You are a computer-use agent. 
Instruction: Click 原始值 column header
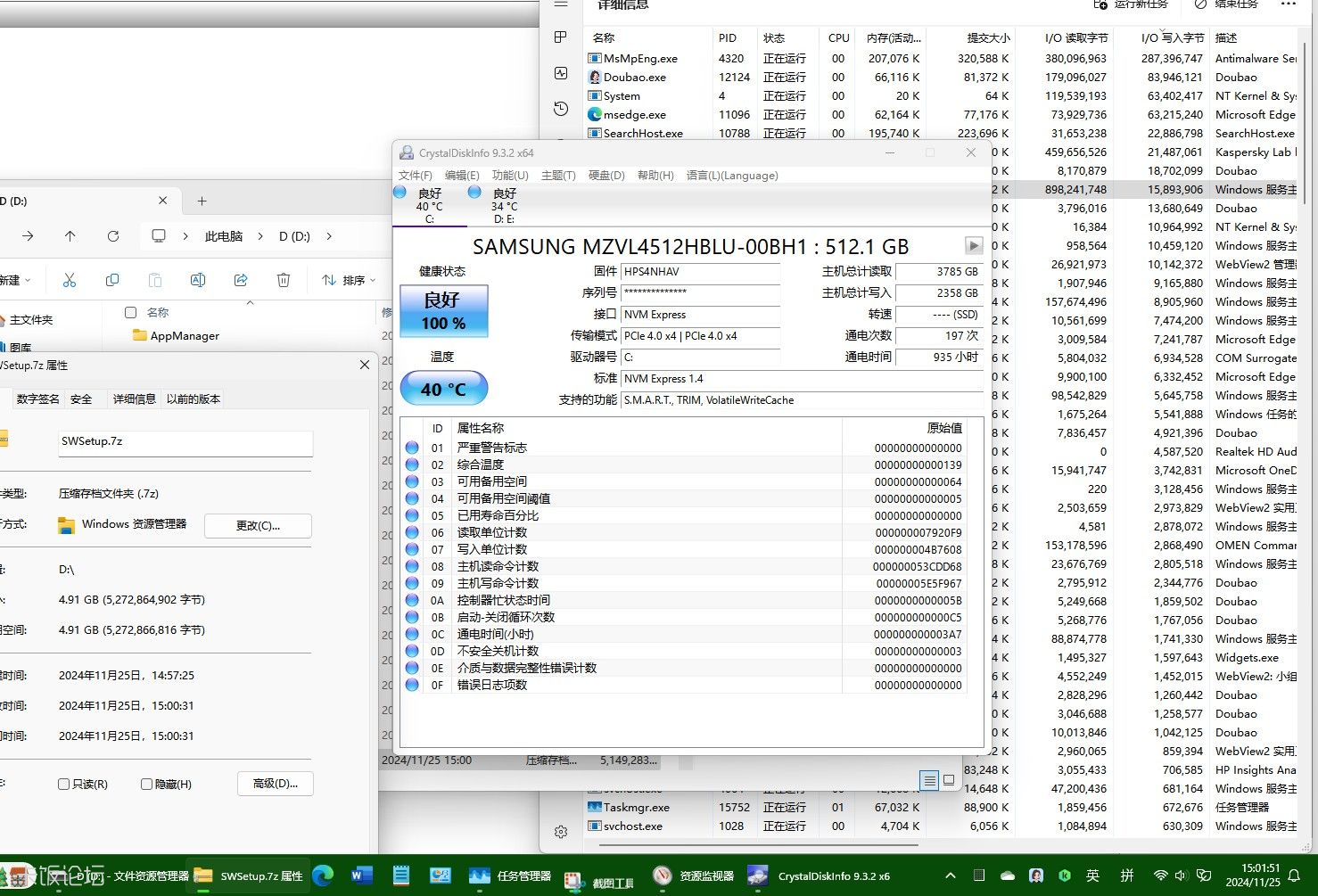(x=944, y=428)
